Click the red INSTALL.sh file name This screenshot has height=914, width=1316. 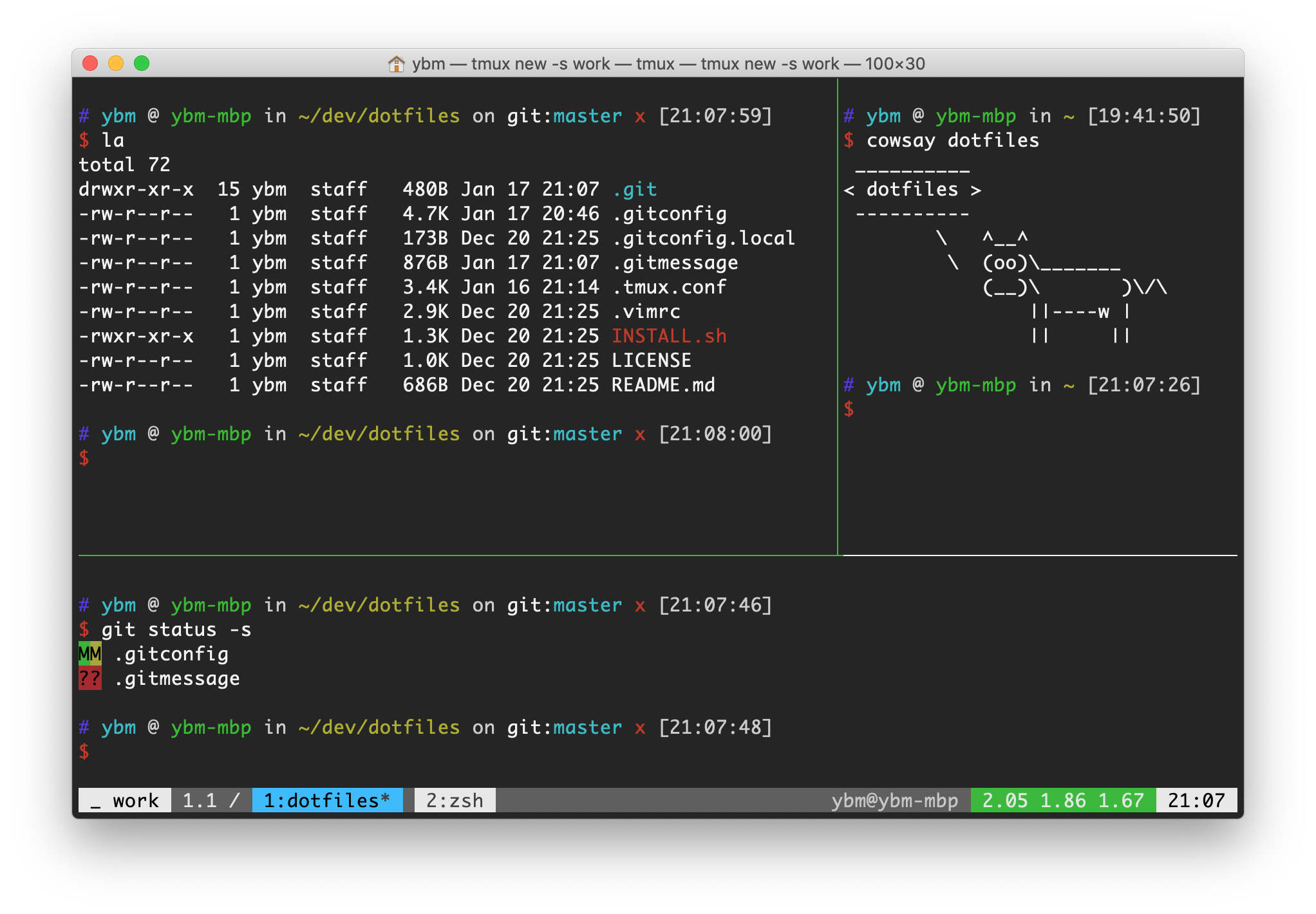[x=670, y=336]
